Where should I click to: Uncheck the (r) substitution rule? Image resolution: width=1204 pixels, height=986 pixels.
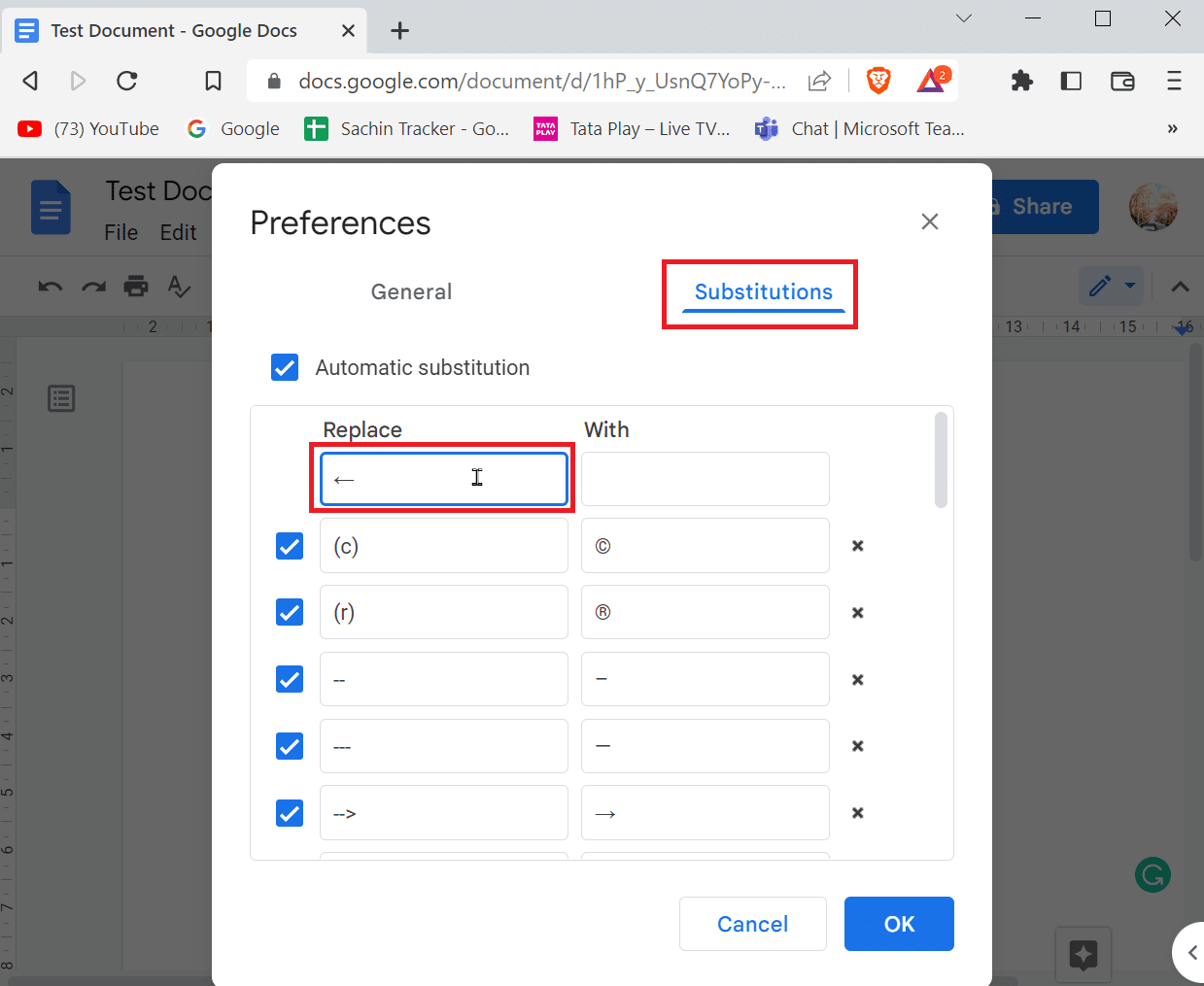click(289, 612)
